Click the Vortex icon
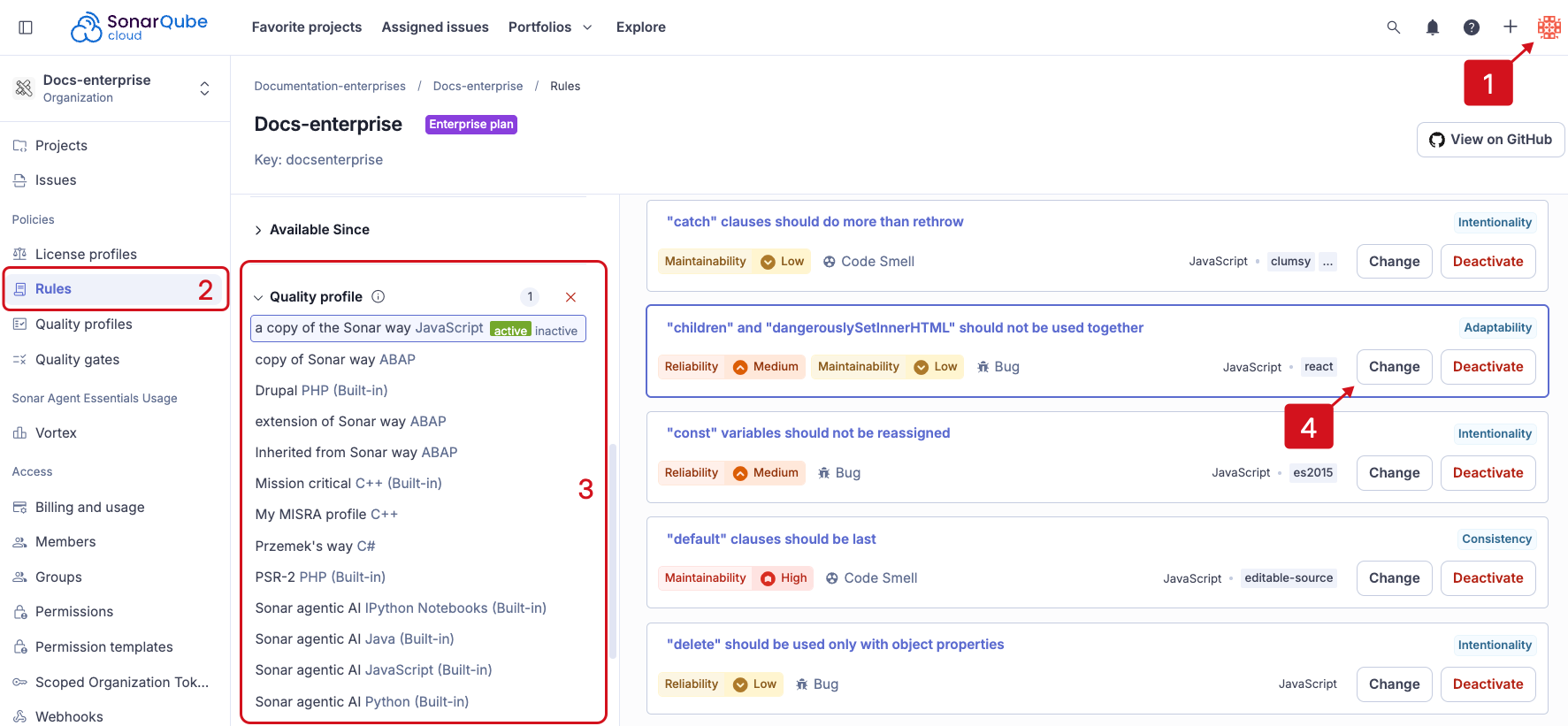Viewport: 1568px width, 726px height. (19, 433)
